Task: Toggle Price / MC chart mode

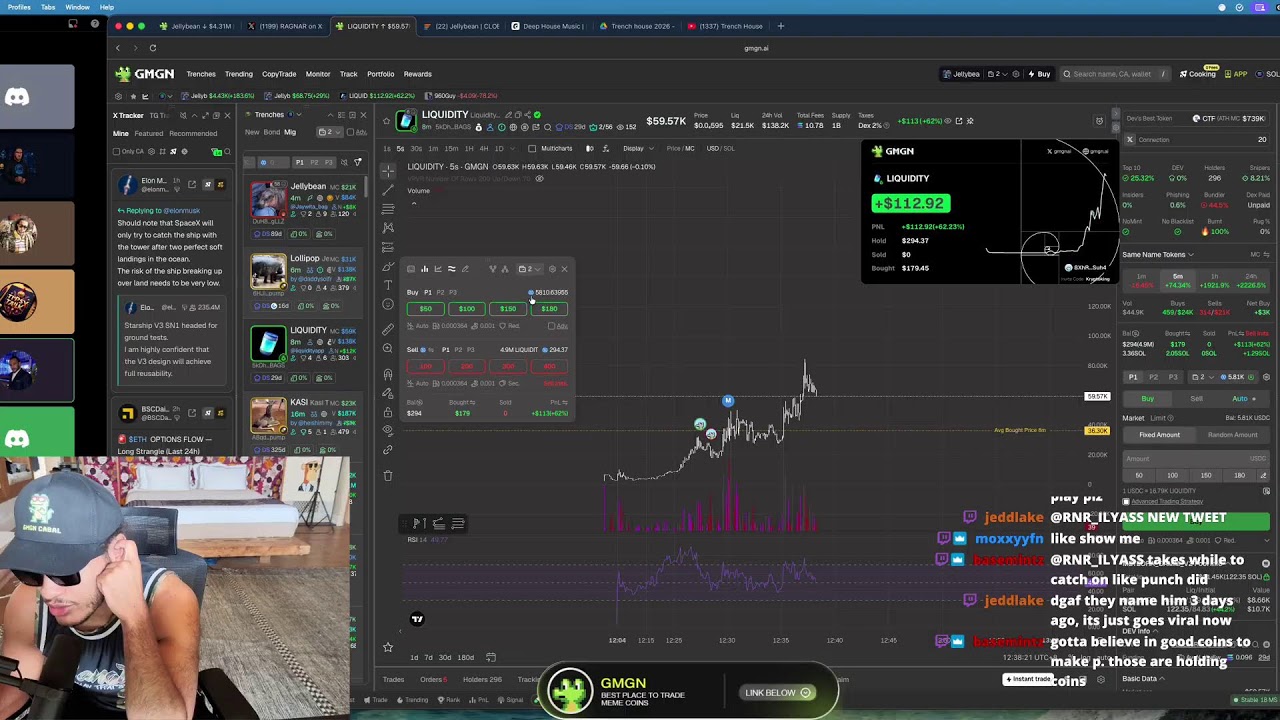Action: pos(681,148)
